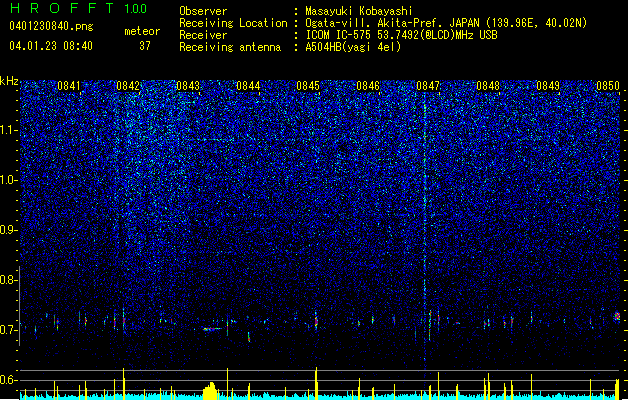Viewport: 629px width, 400px height.
Task: Click the tallest yellow spike under 0845
Action: click(316, 384)
